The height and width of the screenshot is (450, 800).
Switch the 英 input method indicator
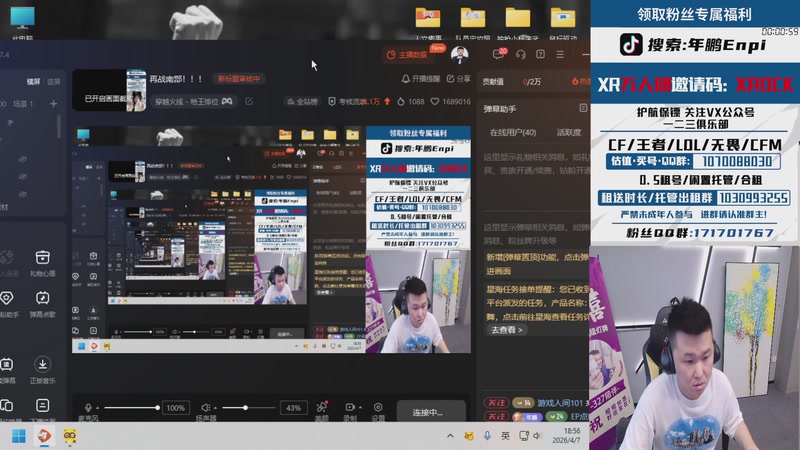[x=505, y=436]
